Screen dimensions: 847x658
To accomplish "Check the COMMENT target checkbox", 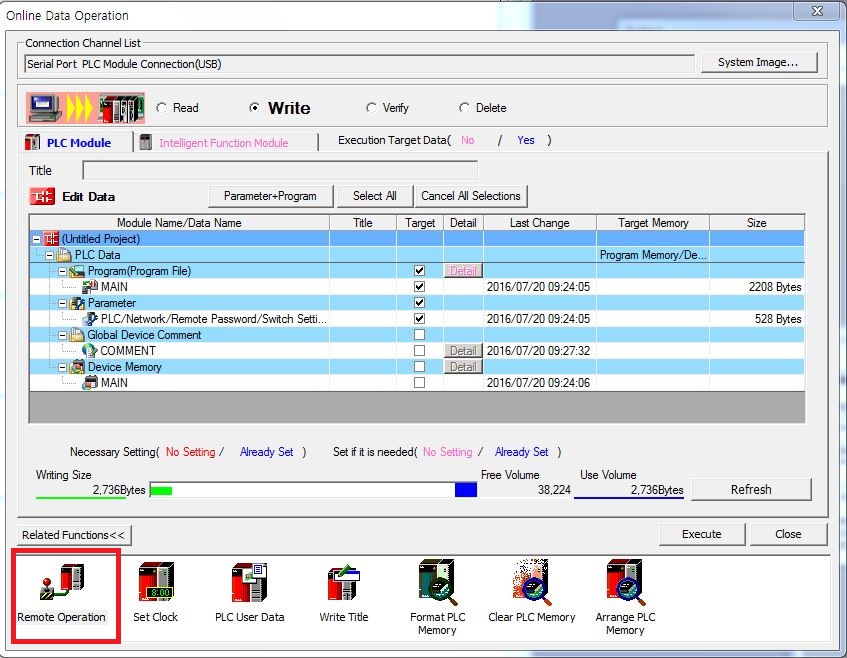I will [419, 351].
